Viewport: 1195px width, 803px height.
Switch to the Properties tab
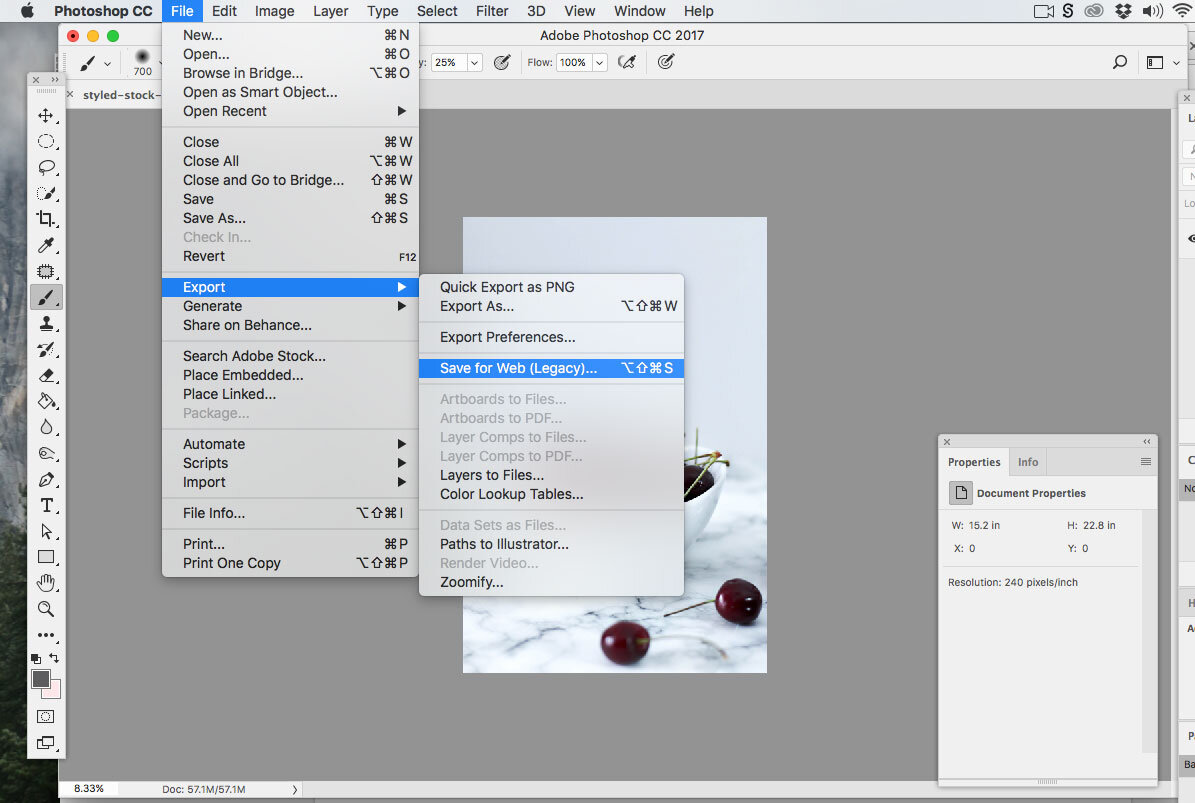[x=974, y=462]
